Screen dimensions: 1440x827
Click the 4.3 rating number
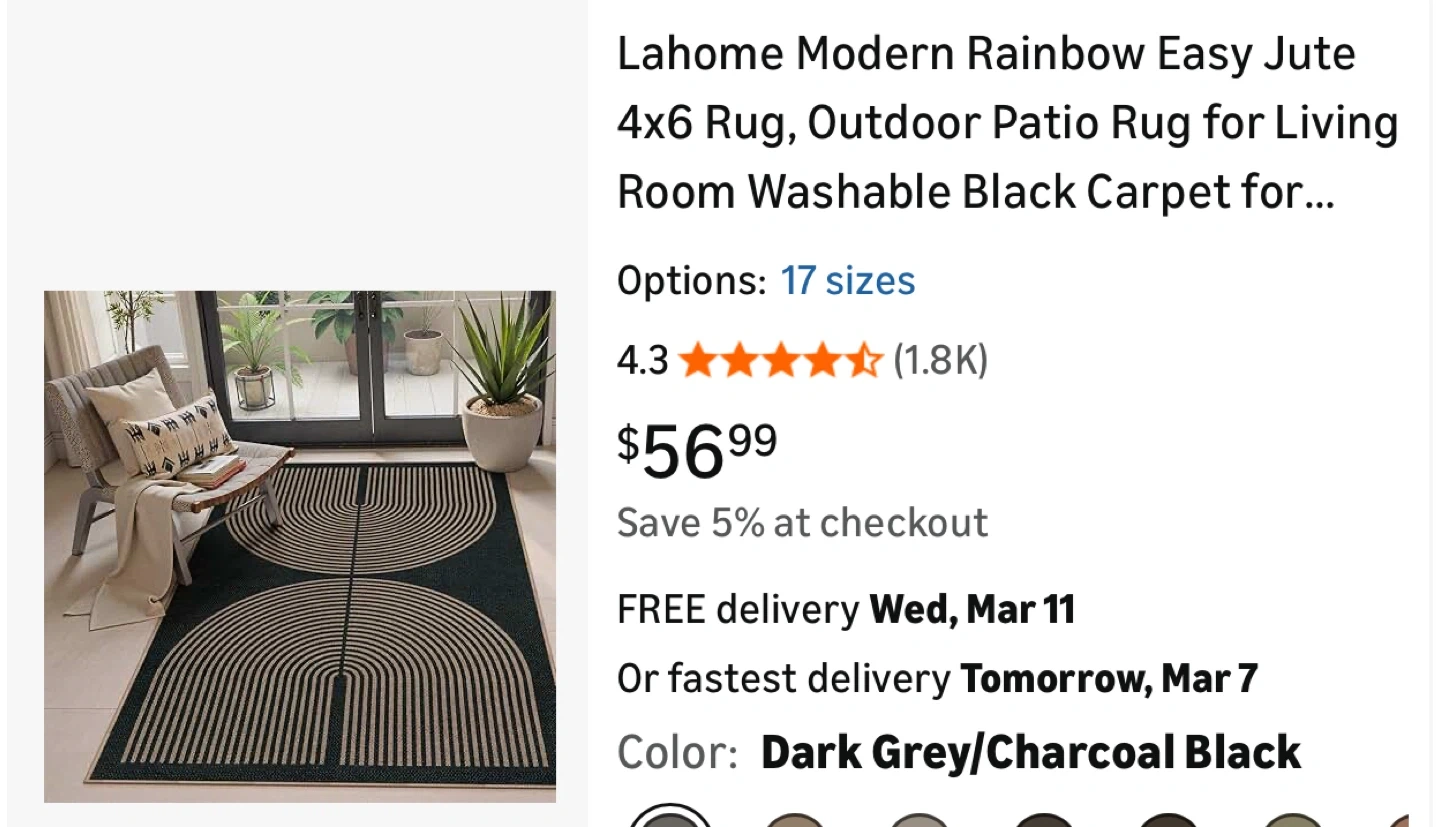(642, 360)
